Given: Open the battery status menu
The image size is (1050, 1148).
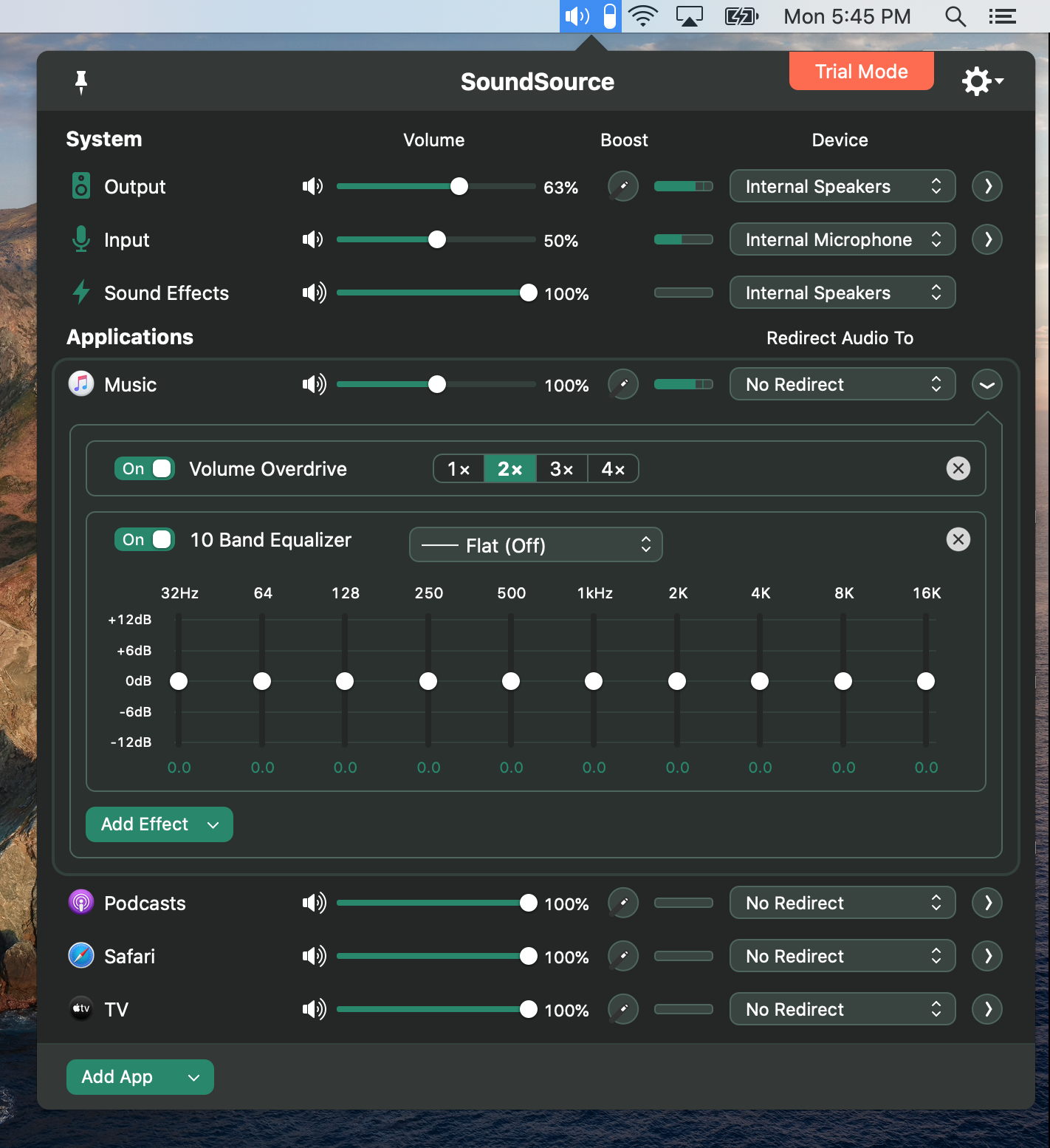Looking at the screenshot, I should (742, 16).
